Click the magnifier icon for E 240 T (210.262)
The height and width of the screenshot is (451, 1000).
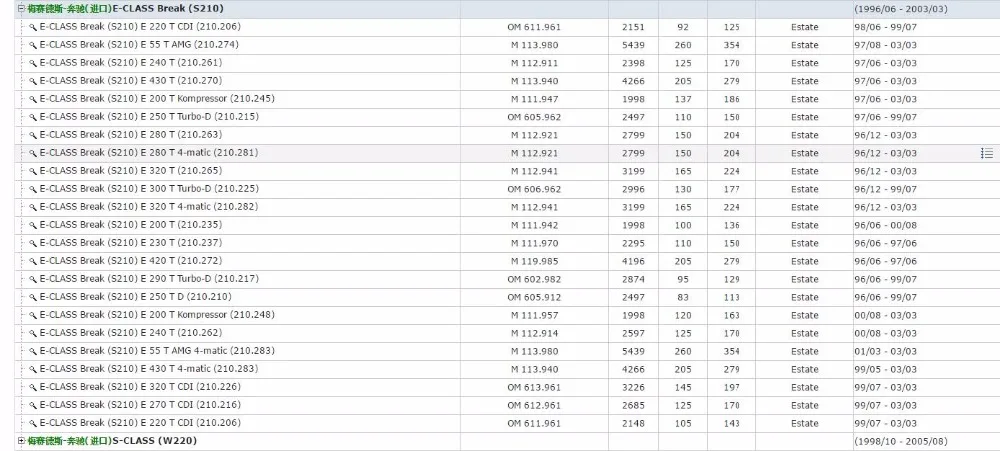[x=33, y=333]
